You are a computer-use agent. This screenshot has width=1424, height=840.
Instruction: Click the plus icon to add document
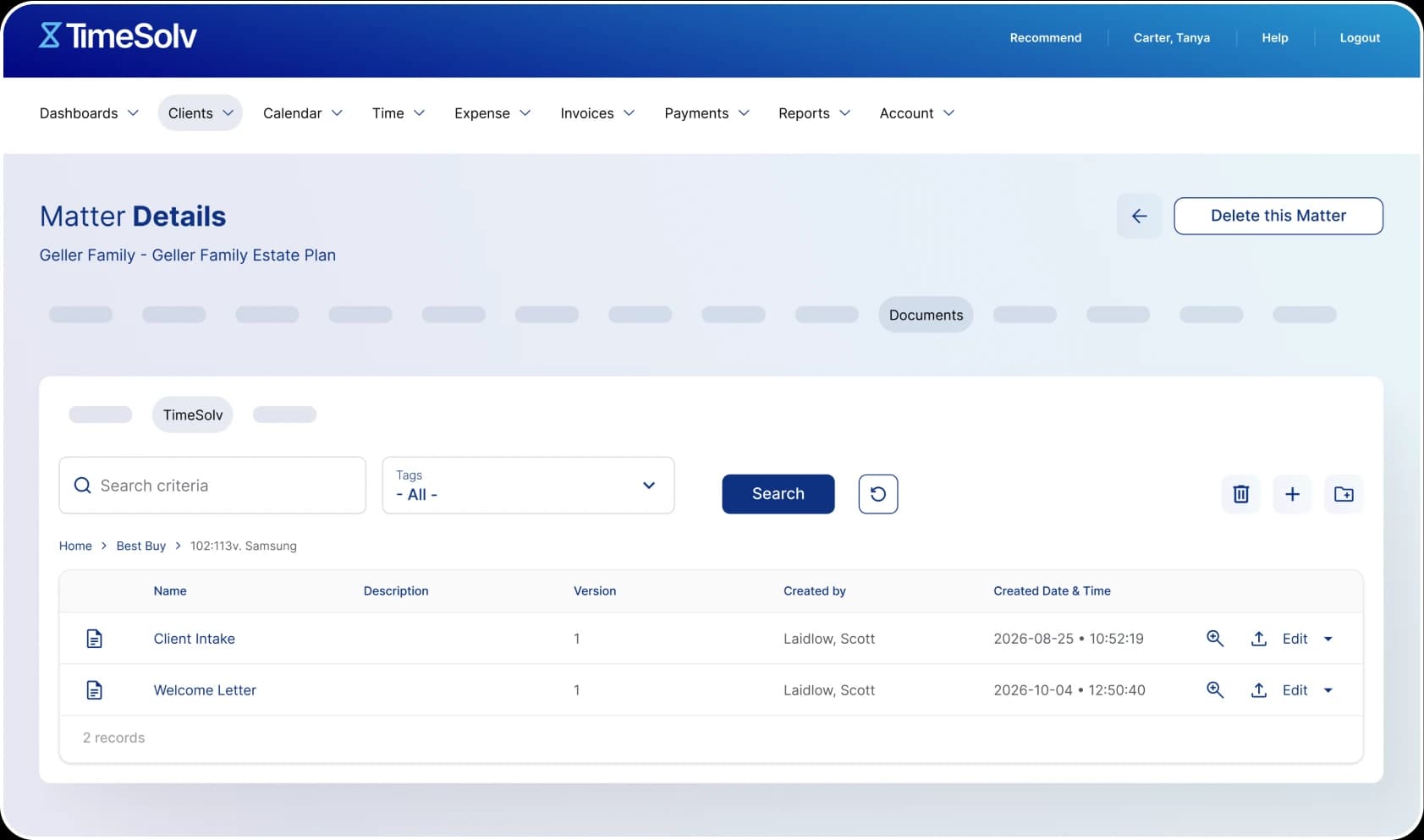pyautogui.click(x=1292, y=494)
